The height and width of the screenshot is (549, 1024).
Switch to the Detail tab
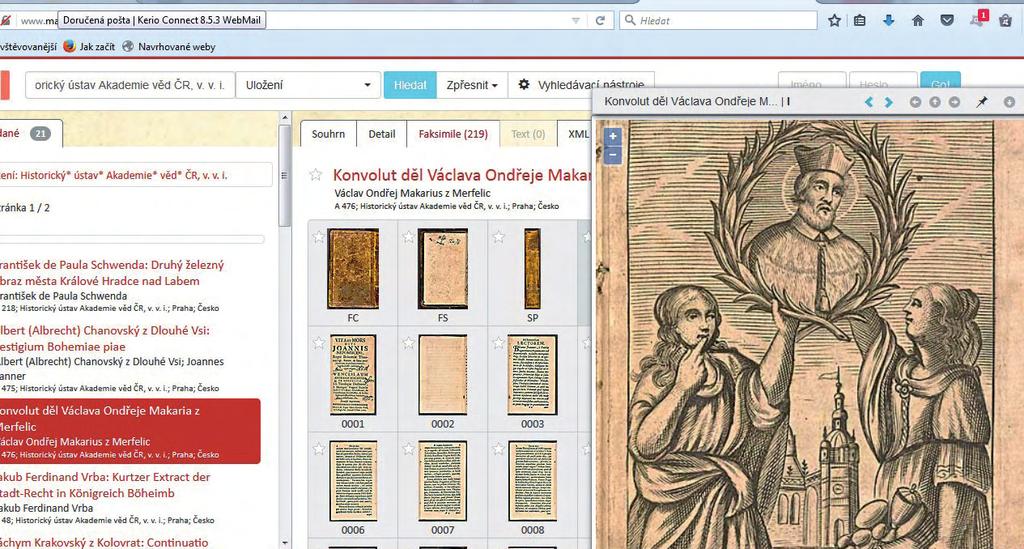(x=381, y=134)
